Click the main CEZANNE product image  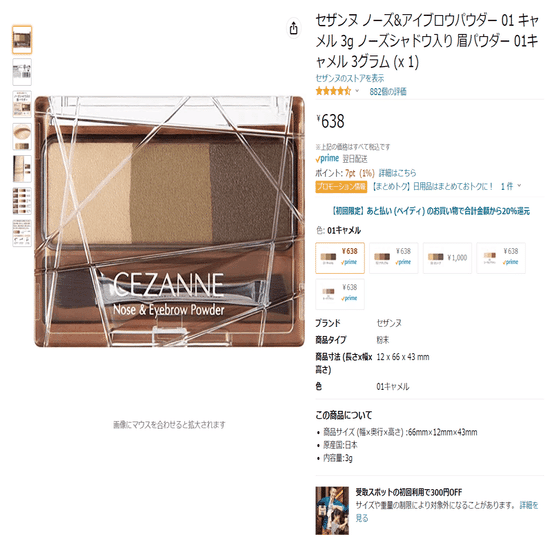pyautogui.click(x=169, y=221)
